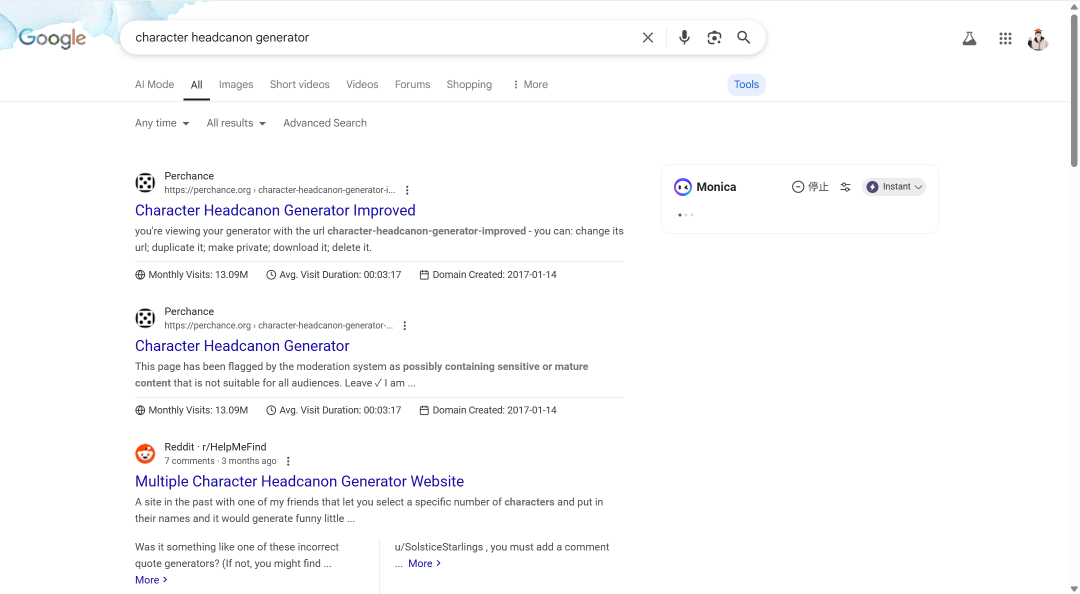
Task: Expand the More search categories menu
Action: point(530,85)
